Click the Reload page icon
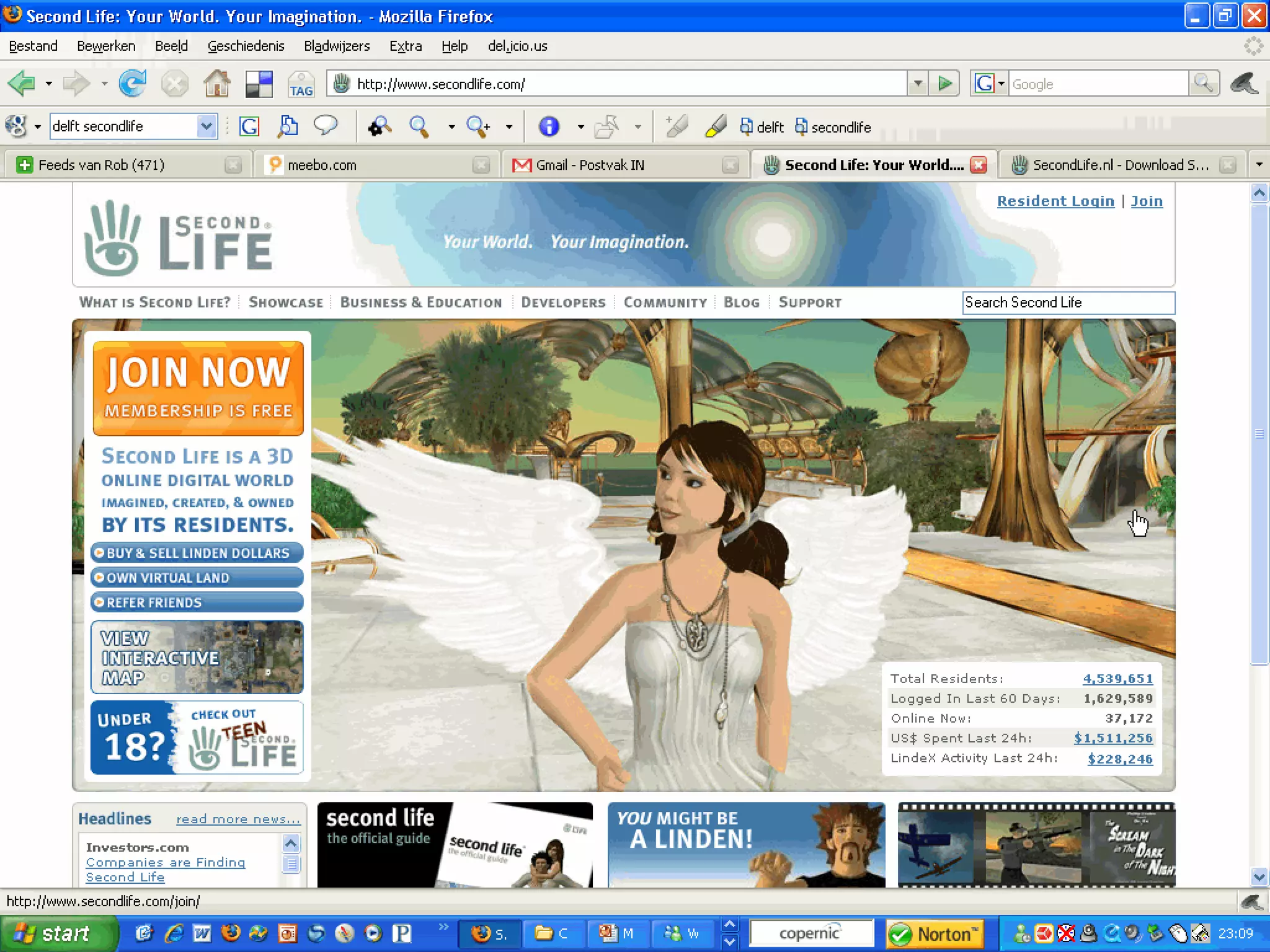Screen dimensions: 1270x952 (132, 83)
